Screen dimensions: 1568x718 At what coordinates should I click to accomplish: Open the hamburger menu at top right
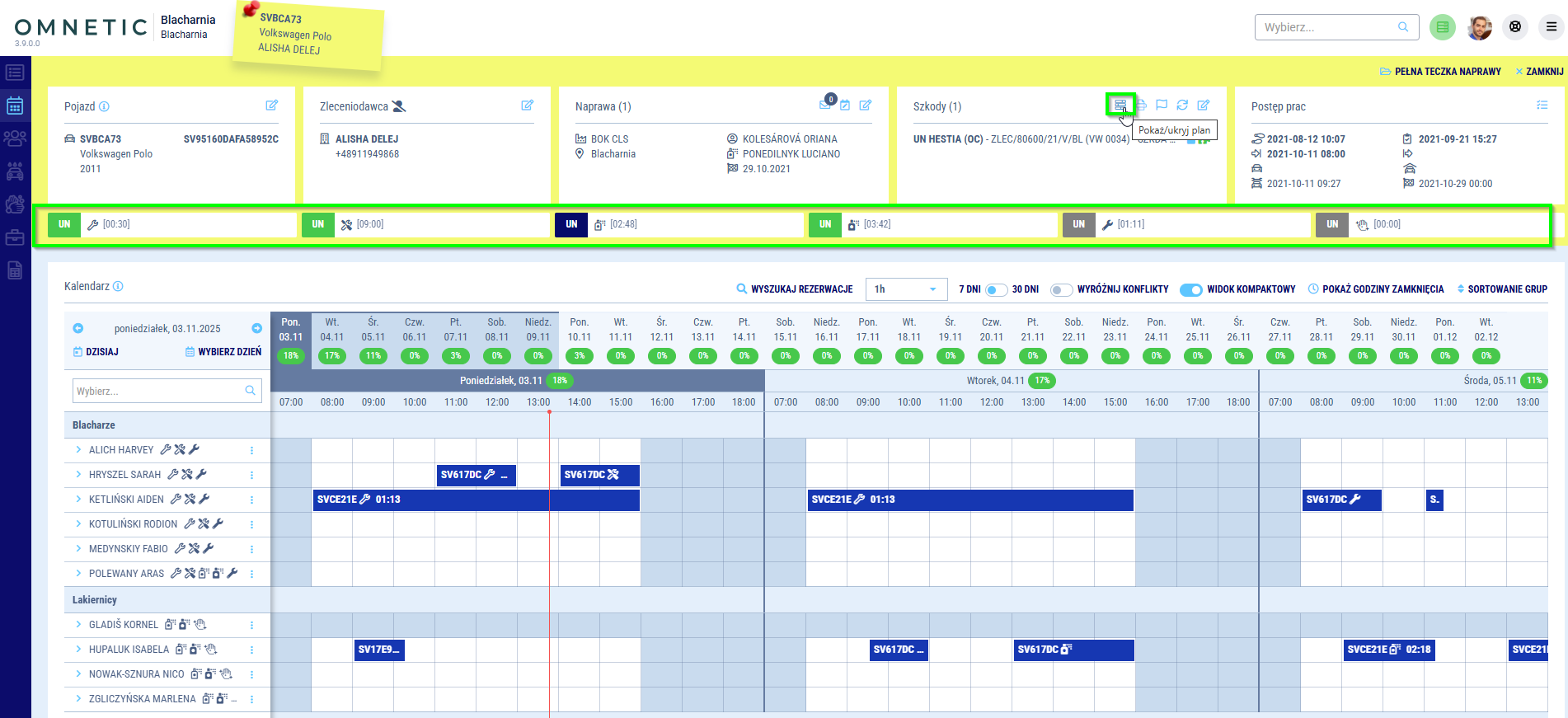click(1551, 27)
